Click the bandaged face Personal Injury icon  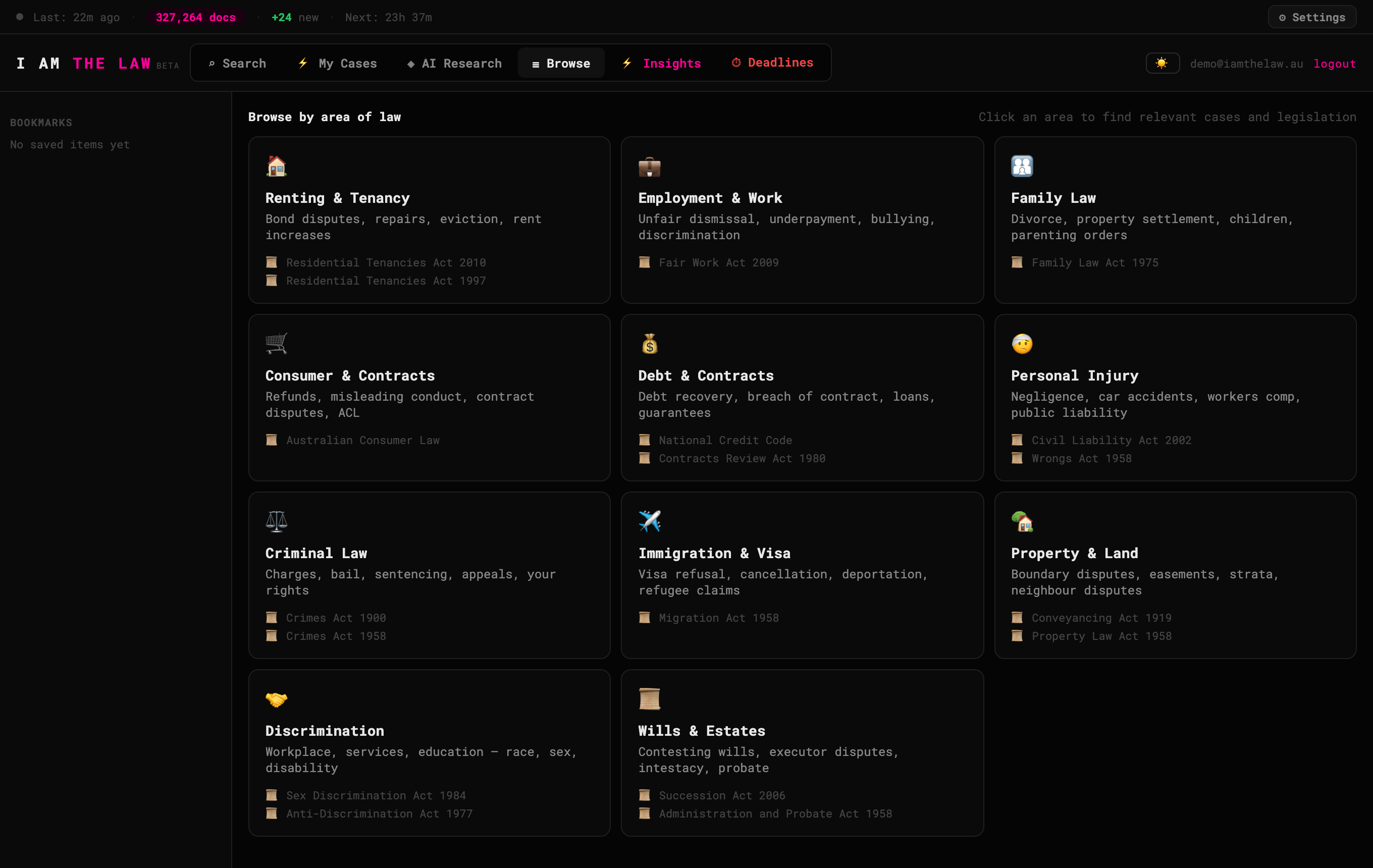click(1022, 344)
